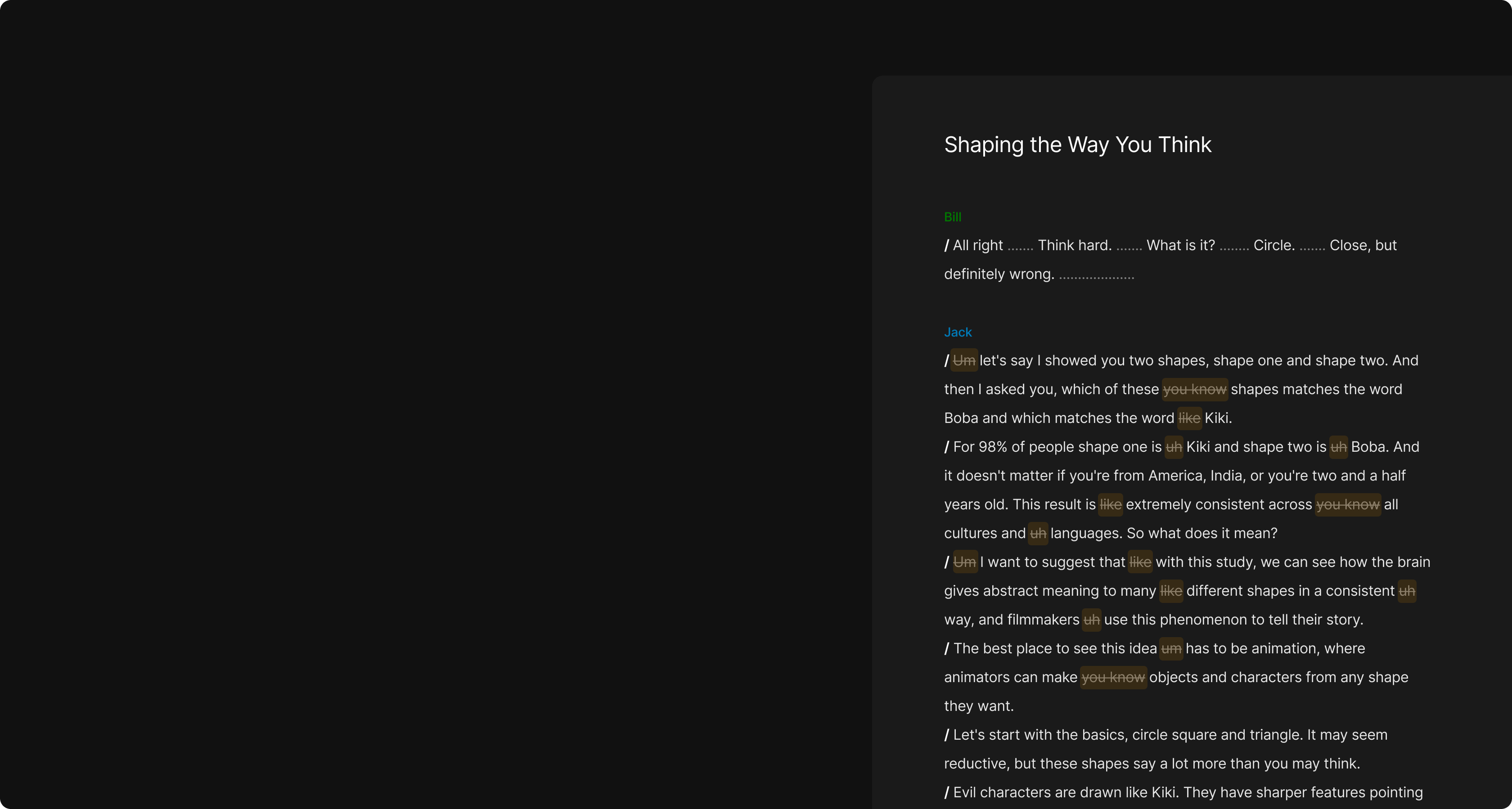Screen dimensions: 1512x809
Task: Select struck-out you know before shapes matches
Action: 1194,389
